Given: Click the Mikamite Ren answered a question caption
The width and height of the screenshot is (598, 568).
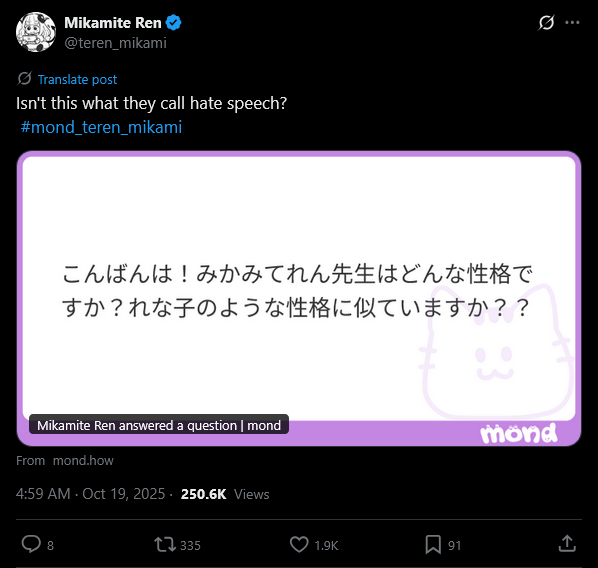Looking at the screenshot, I should coord(159,425).
